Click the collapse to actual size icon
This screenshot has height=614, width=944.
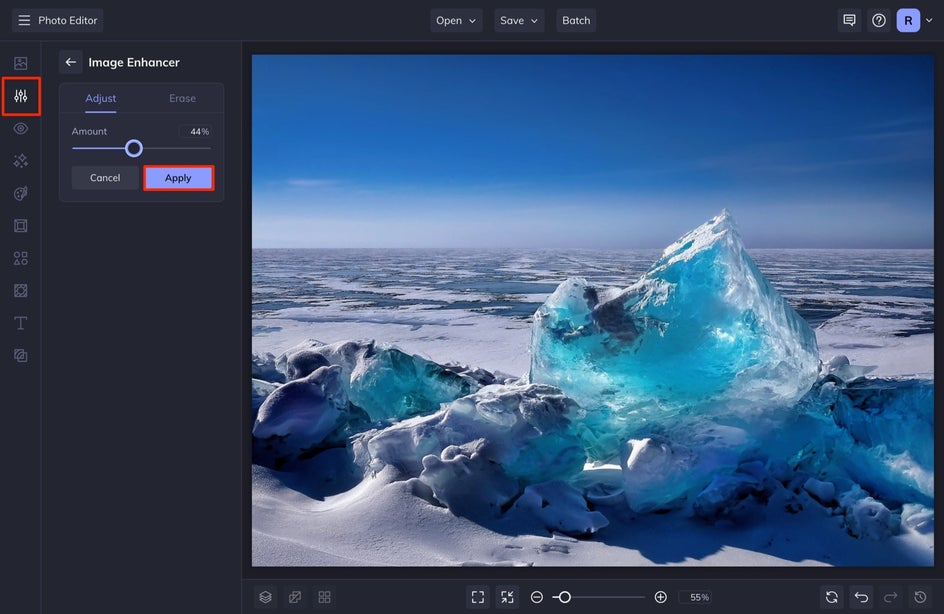pos(508,597)
